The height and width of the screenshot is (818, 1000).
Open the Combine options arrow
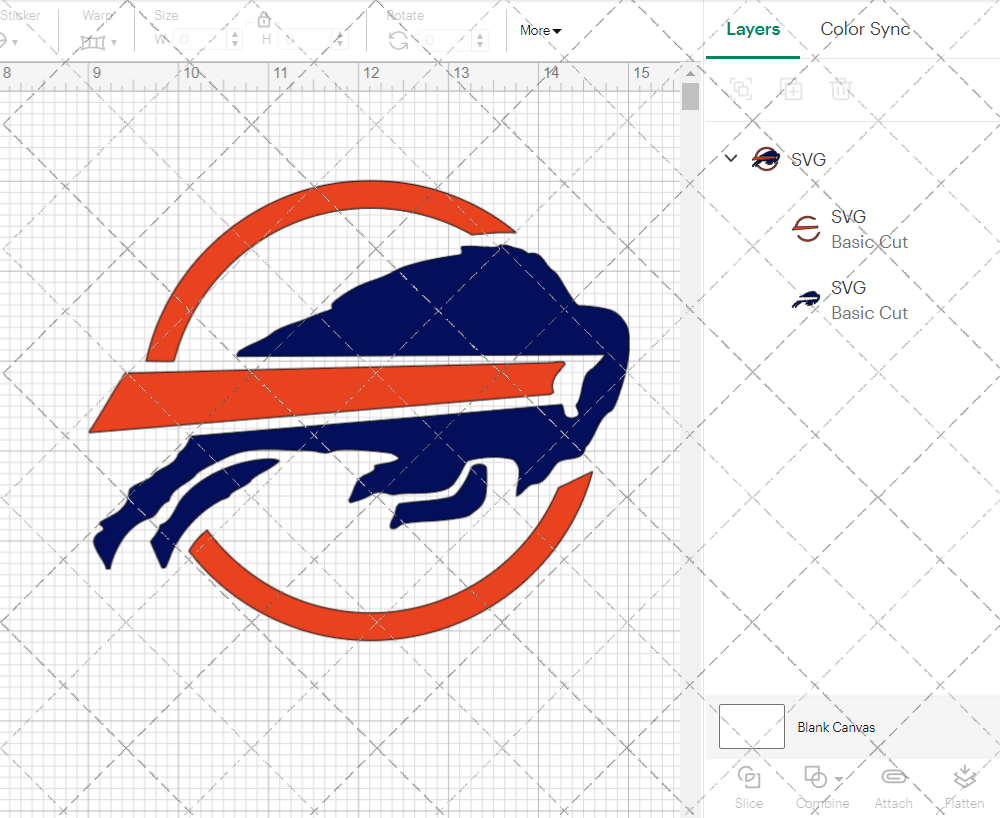836,779
